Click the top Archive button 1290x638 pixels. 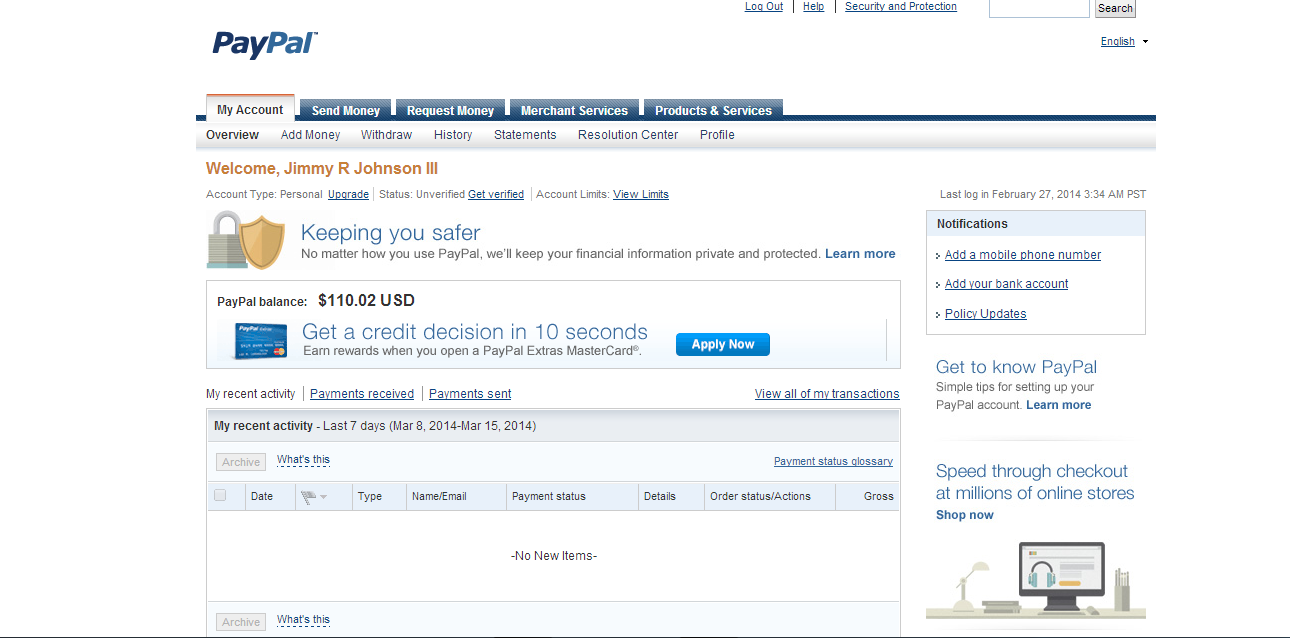click(x=241, y=462)
